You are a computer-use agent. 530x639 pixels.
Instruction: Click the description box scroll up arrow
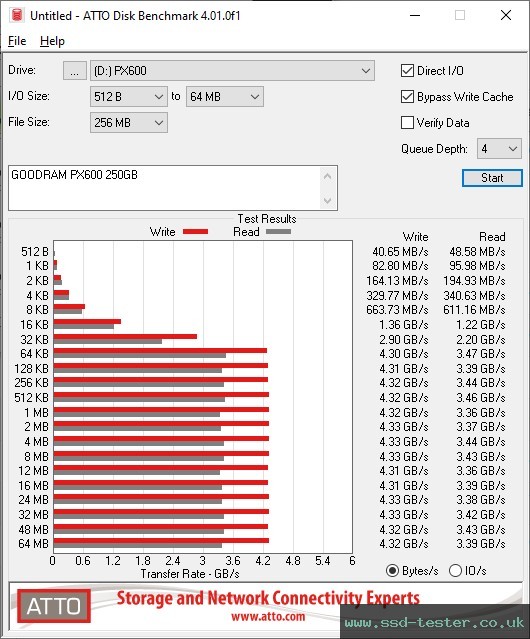click(x=328, y=176)
